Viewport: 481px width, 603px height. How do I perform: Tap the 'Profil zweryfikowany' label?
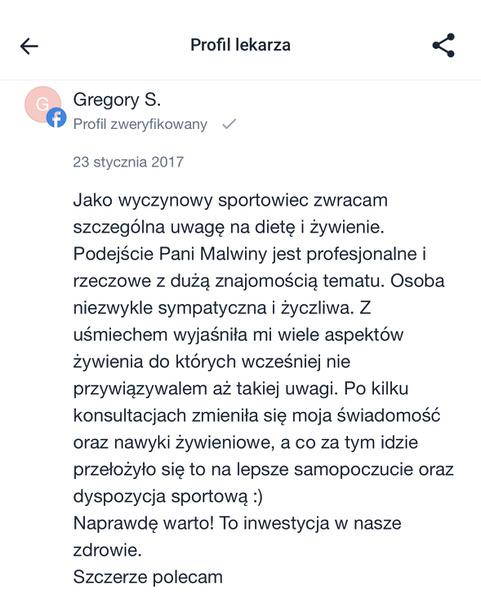pyautogui.click(x=140, y=124)
